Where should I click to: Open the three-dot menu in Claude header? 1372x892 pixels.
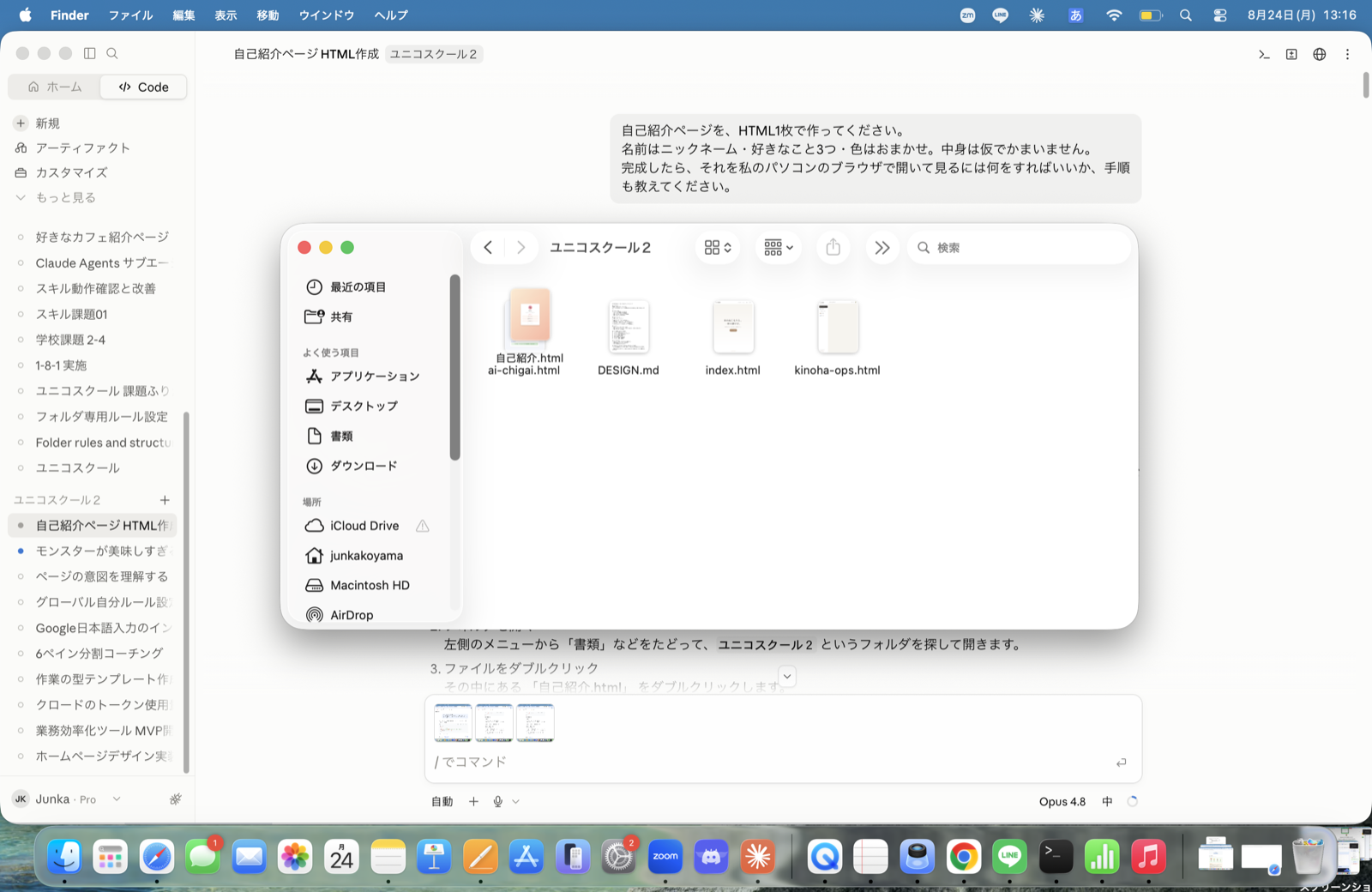pos(1347,54)
